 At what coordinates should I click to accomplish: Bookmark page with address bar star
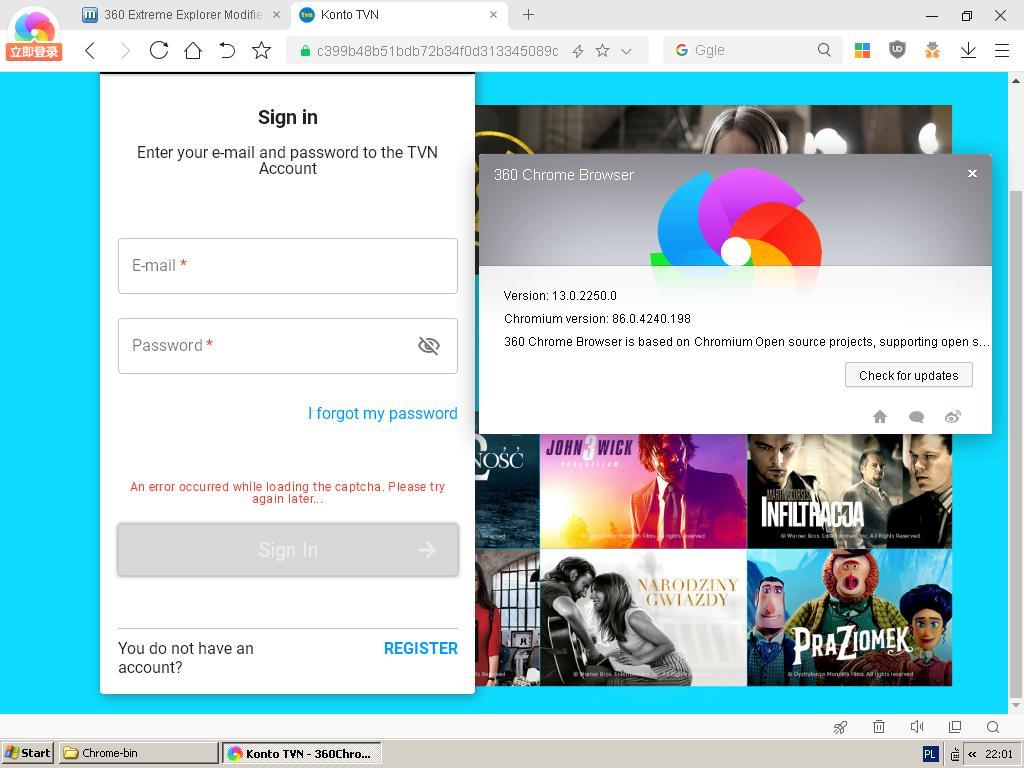(602, 51)
